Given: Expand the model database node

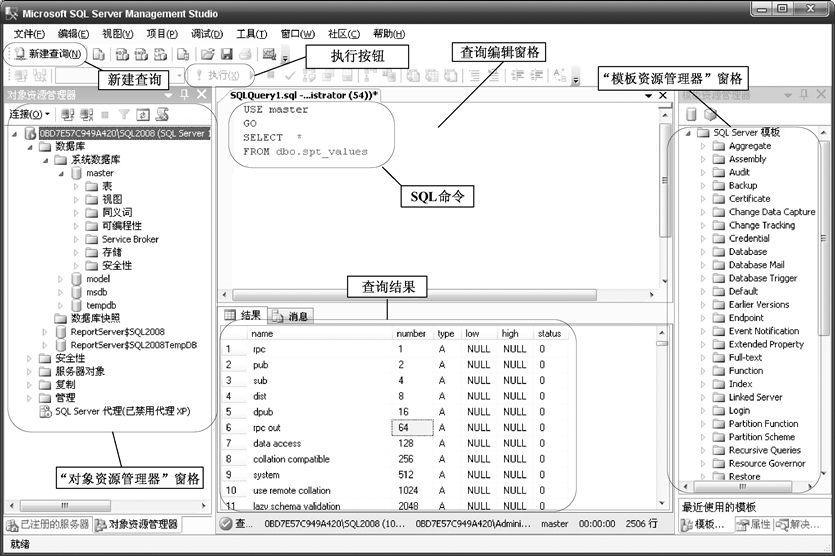Looking at the screenshot, I should point(60,279).
